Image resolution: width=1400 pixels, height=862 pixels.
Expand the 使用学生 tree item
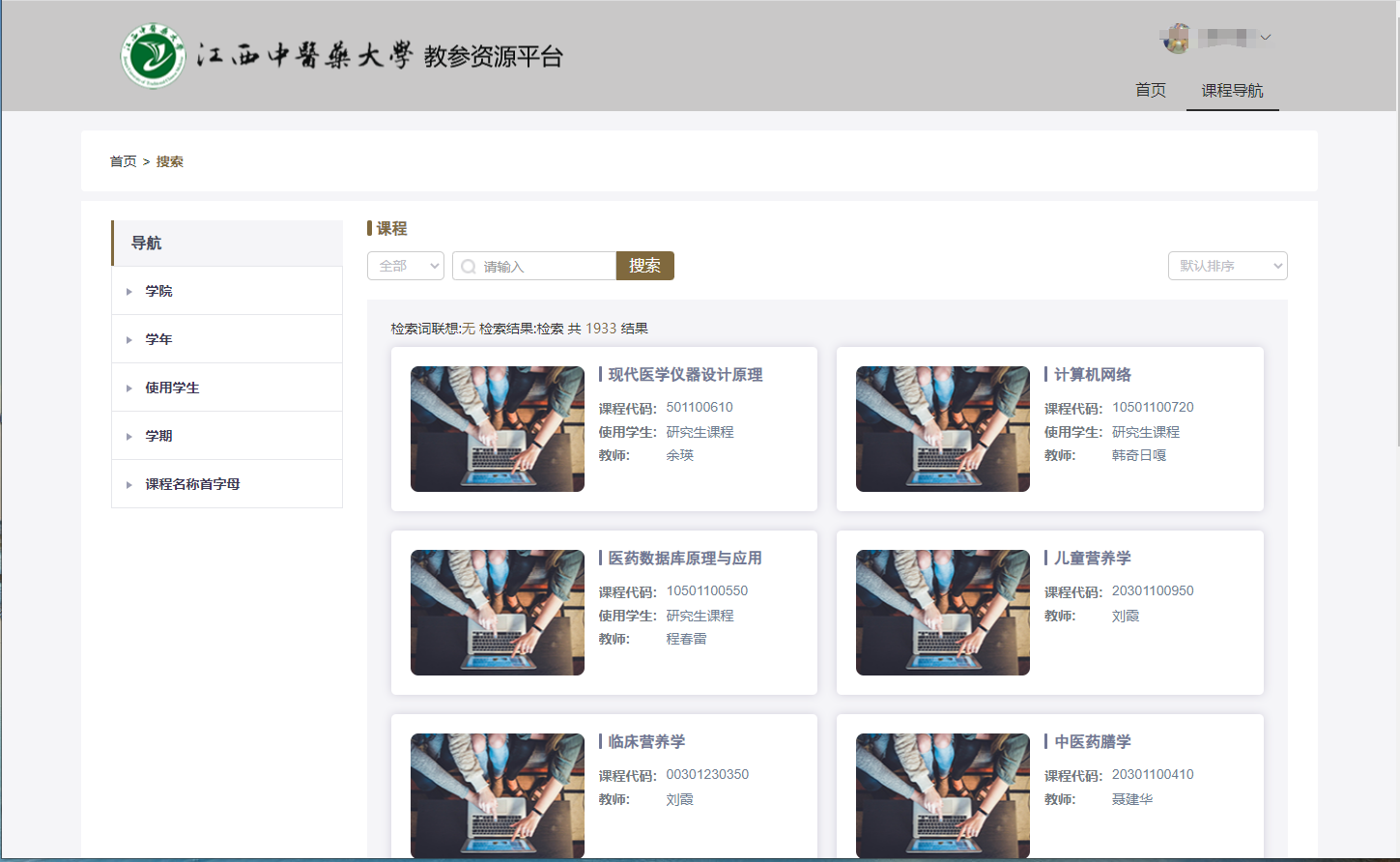coord(172,388)
